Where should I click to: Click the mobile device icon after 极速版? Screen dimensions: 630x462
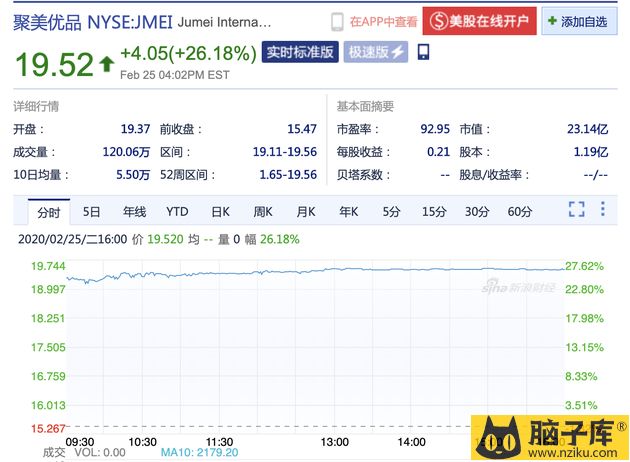point(423,52)
